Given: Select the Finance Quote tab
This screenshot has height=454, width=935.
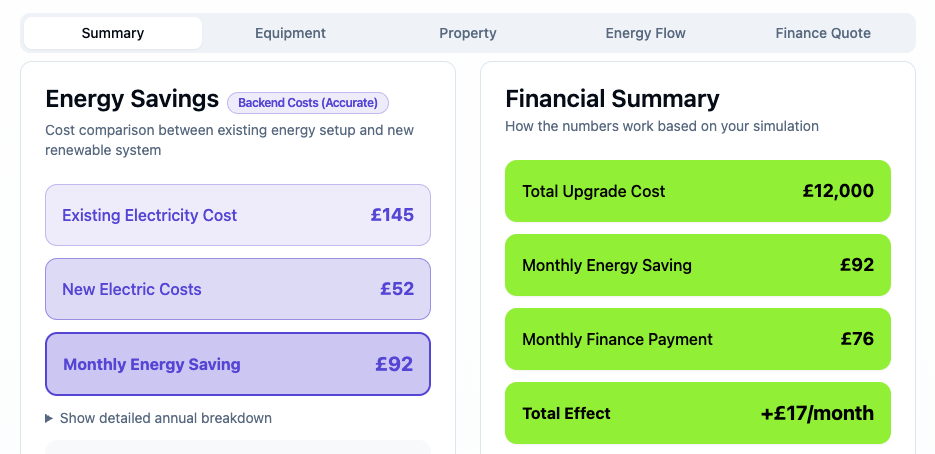Looking at the screenshot, I should pos(822,33).
